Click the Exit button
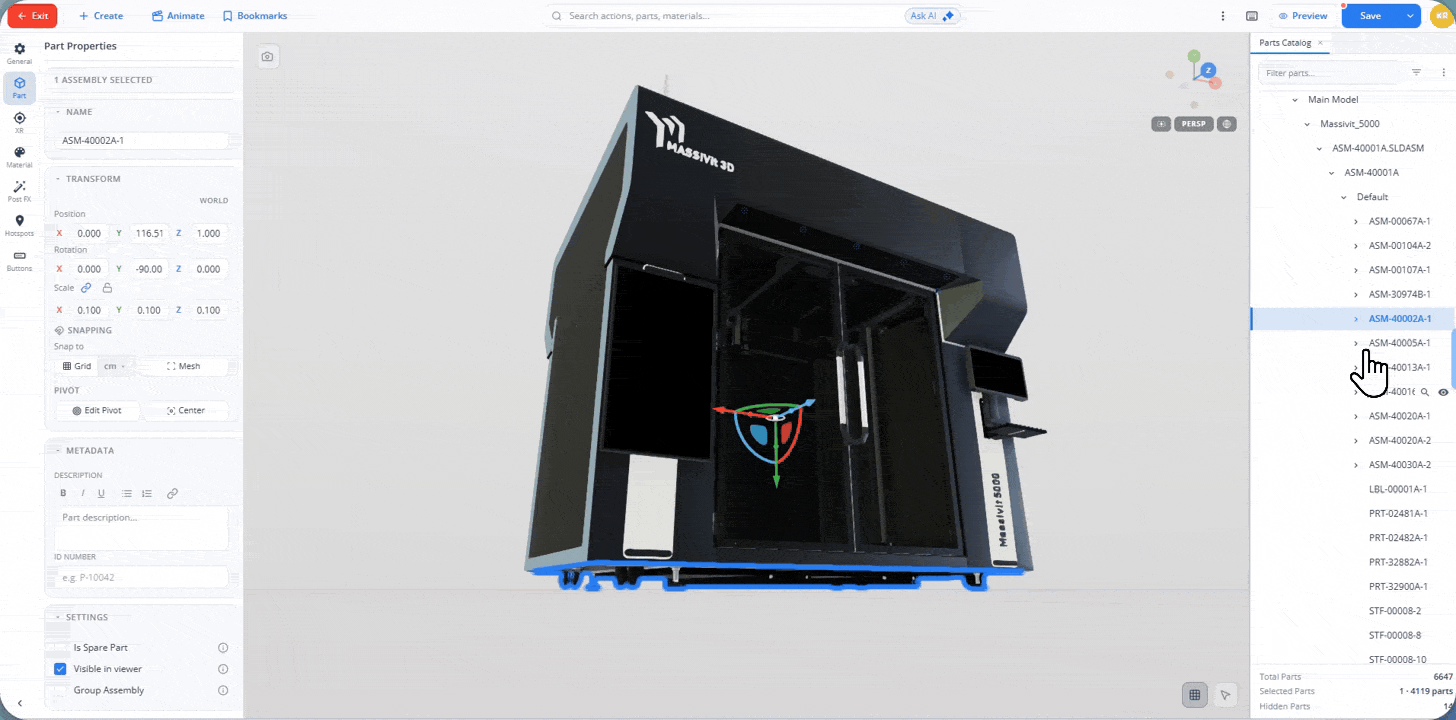 pyautogui.click(x=32, y=16)
